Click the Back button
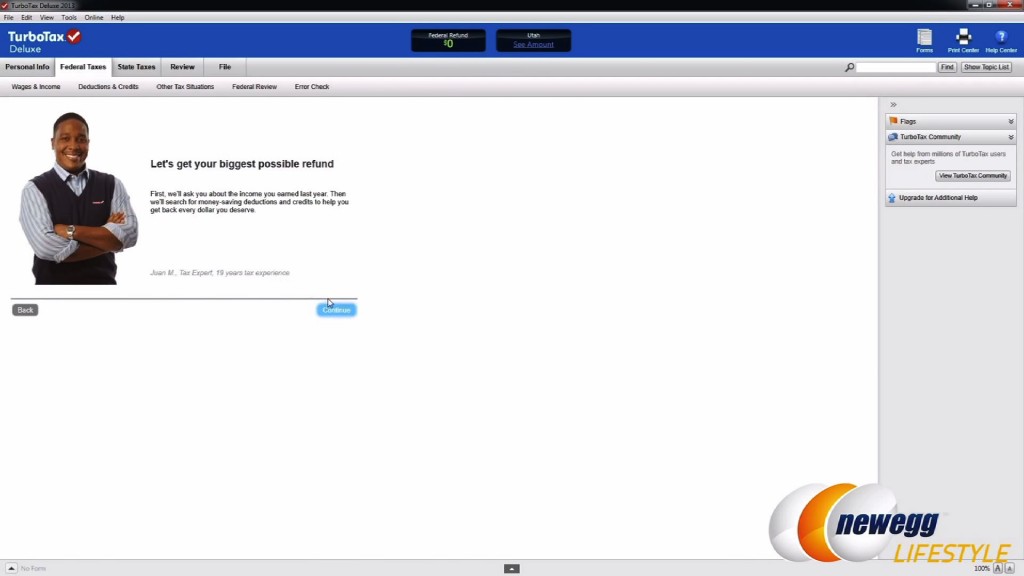 (25, 310)
